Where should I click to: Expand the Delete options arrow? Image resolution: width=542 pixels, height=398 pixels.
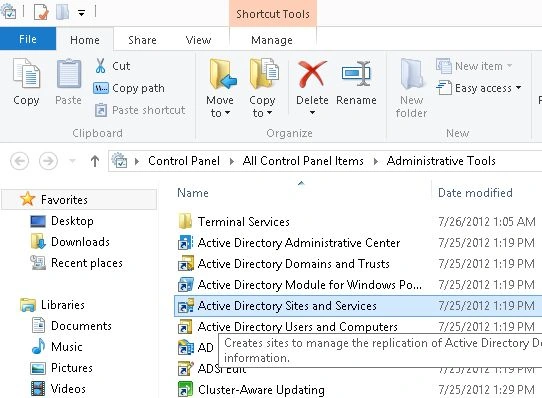pyautogui.click(x=312, y=112)
